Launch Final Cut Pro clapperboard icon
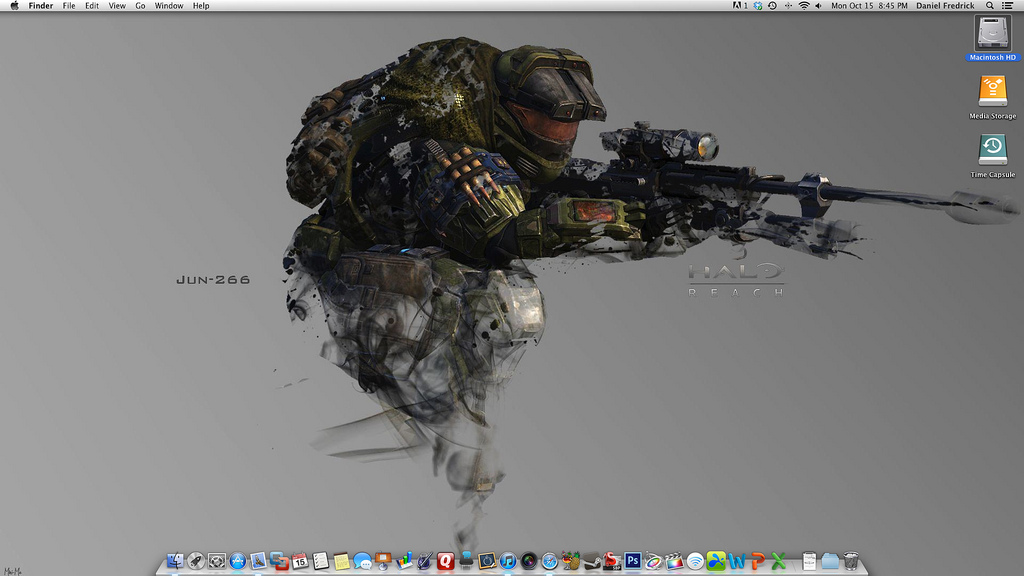This screenshot has width=1024, height=576. click(674, 560)
